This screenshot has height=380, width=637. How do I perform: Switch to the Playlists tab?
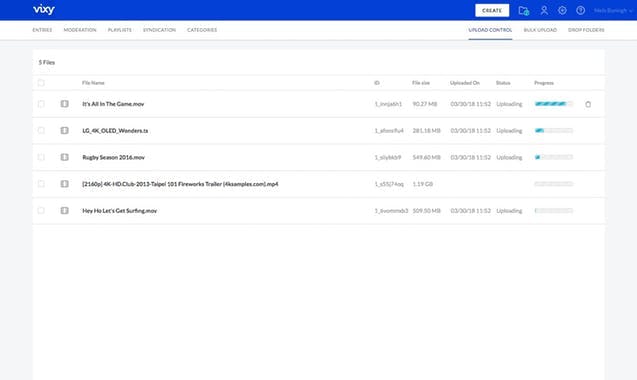[120, 30]
